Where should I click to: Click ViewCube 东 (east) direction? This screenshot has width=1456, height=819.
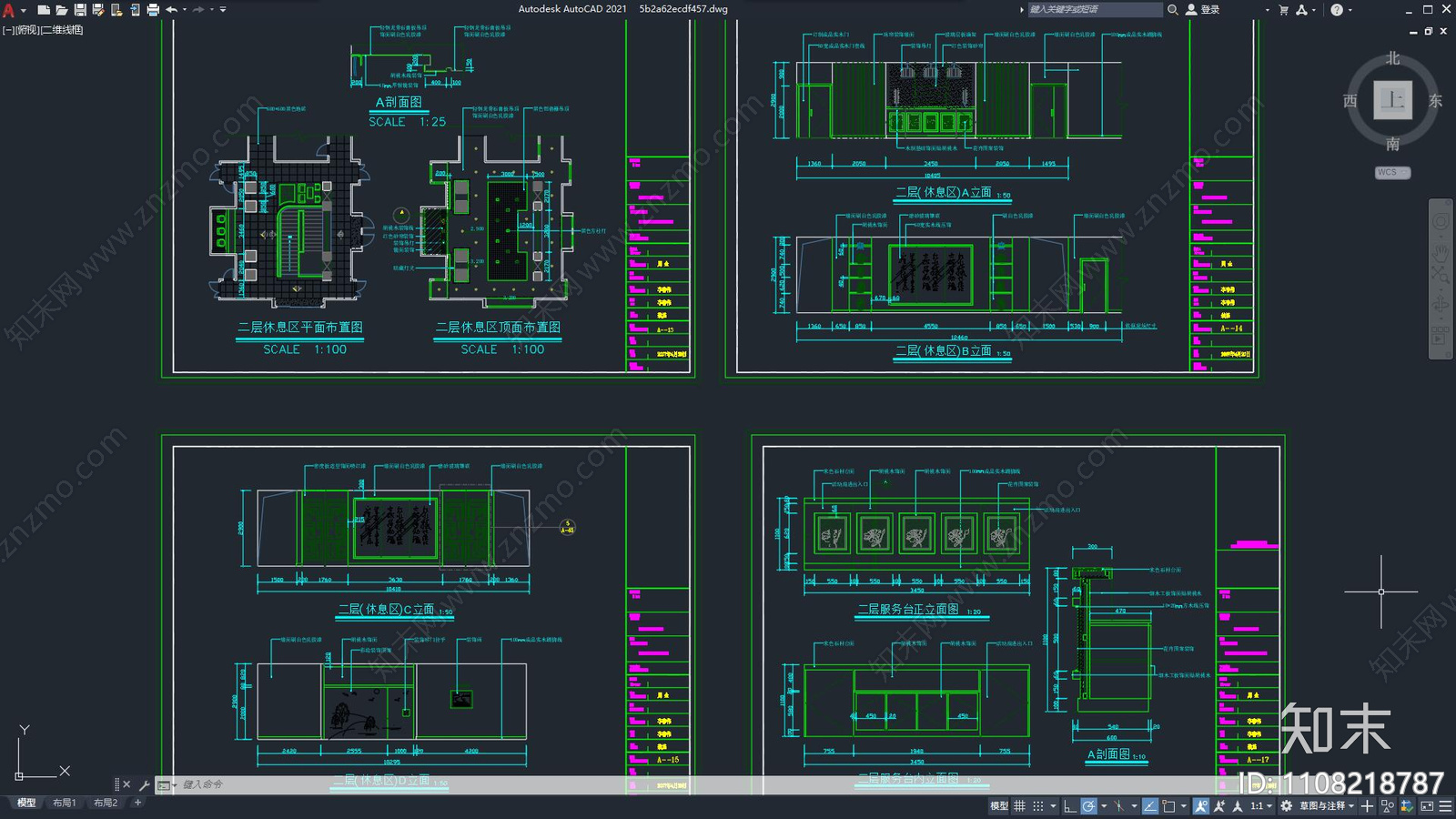coord(1435,101)
